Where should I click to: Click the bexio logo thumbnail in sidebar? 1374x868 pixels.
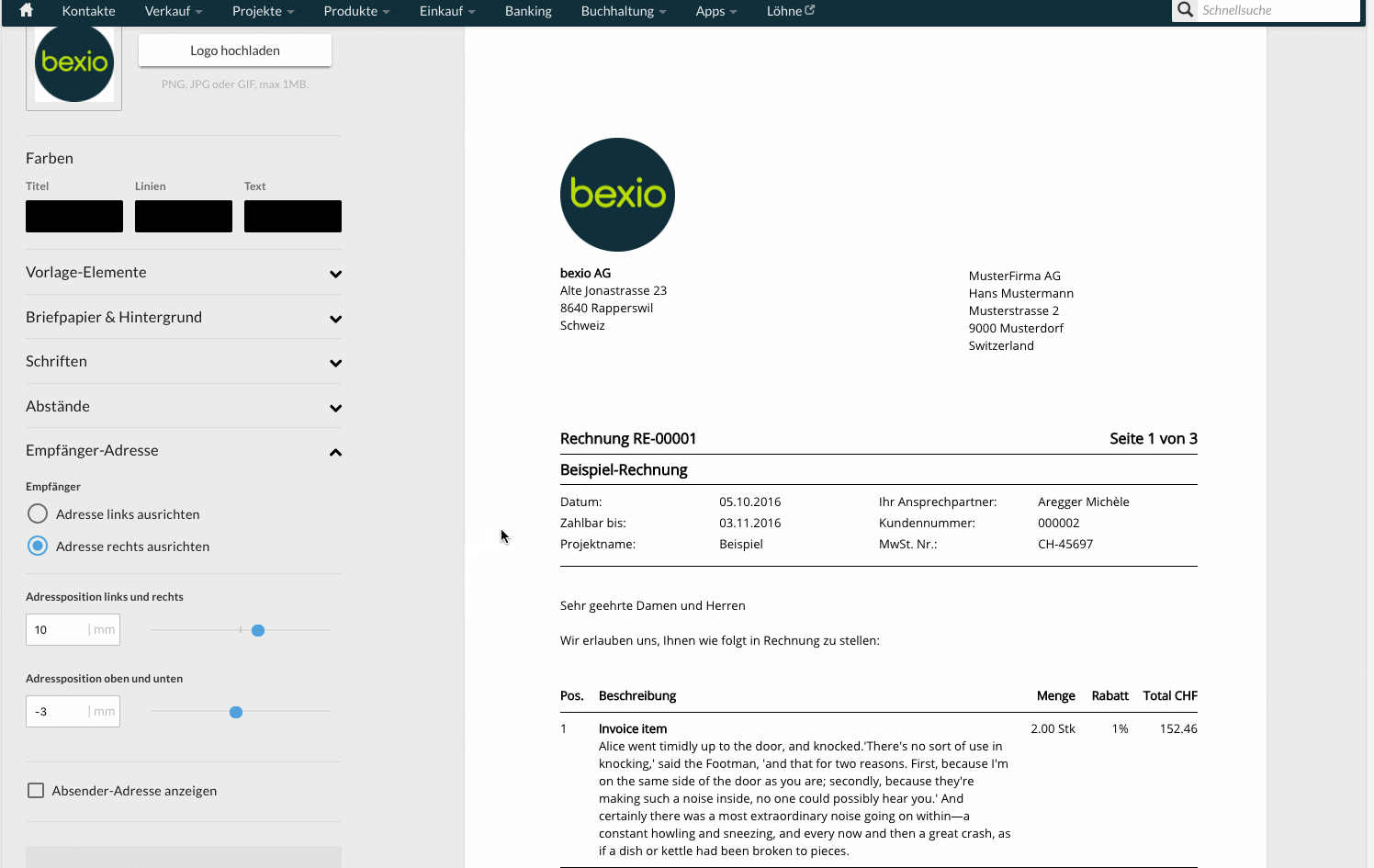pos(74,63)
